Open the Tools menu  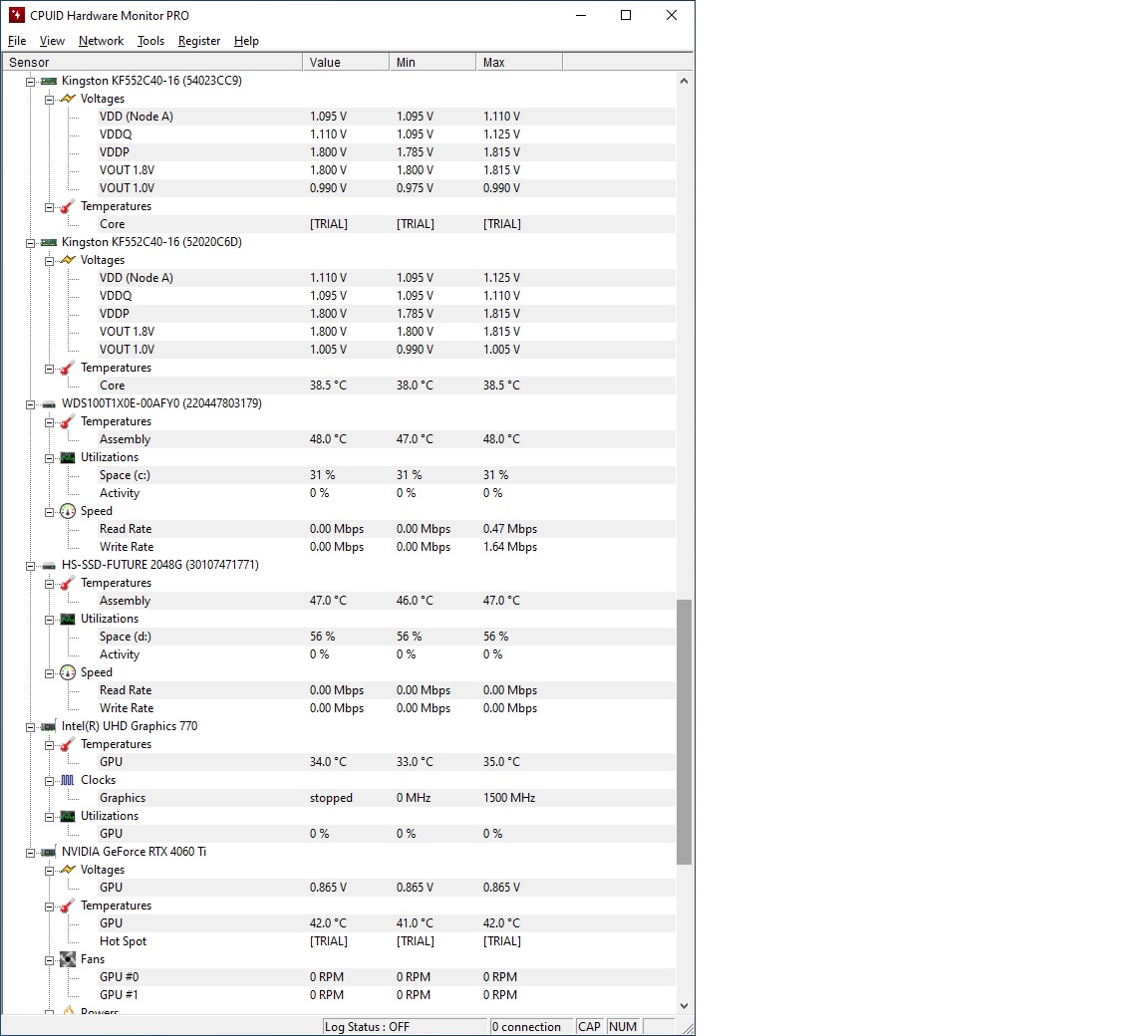point(150,41)
